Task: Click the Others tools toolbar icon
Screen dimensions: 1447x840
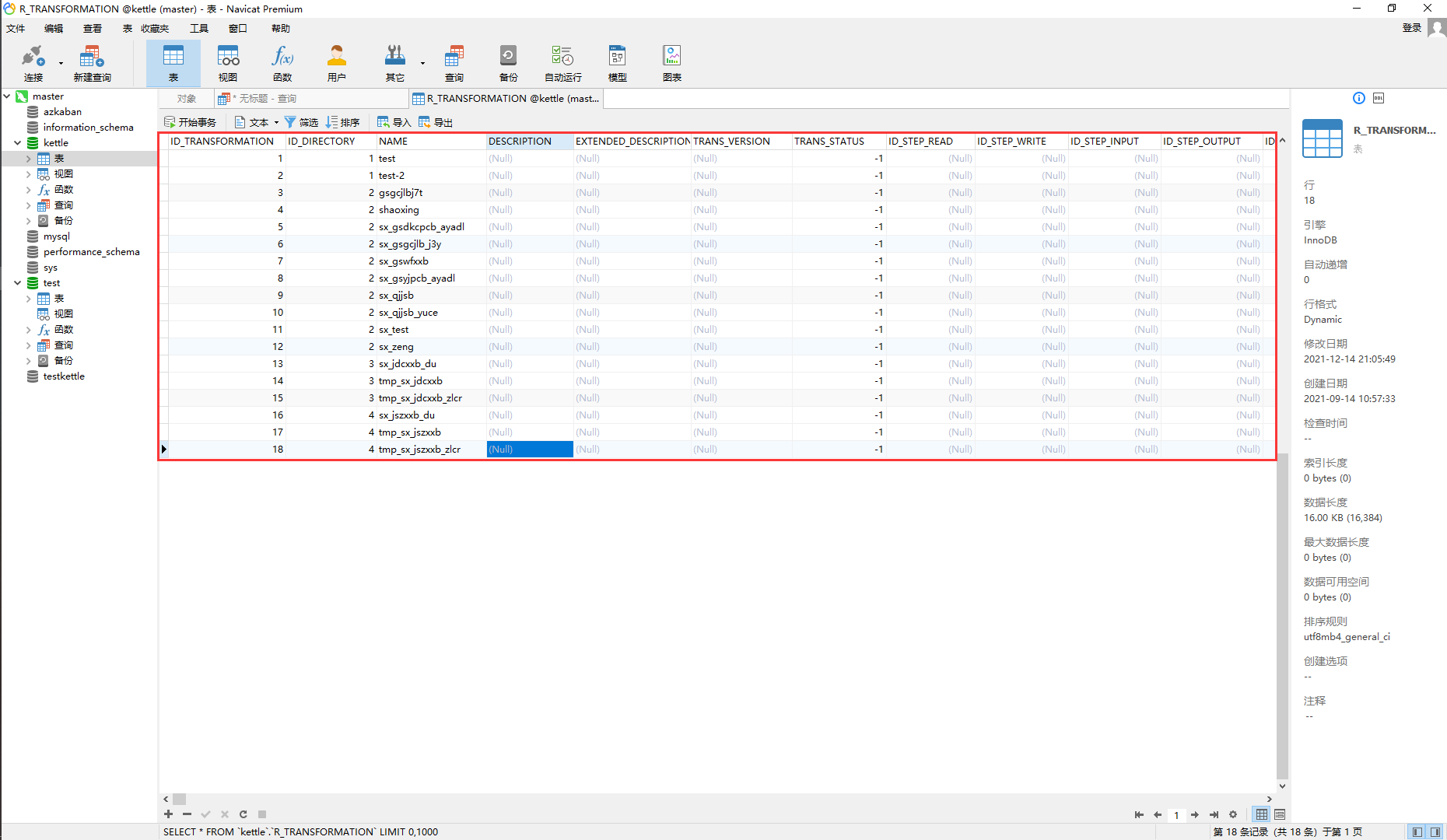Action: (x=395, y=63)
